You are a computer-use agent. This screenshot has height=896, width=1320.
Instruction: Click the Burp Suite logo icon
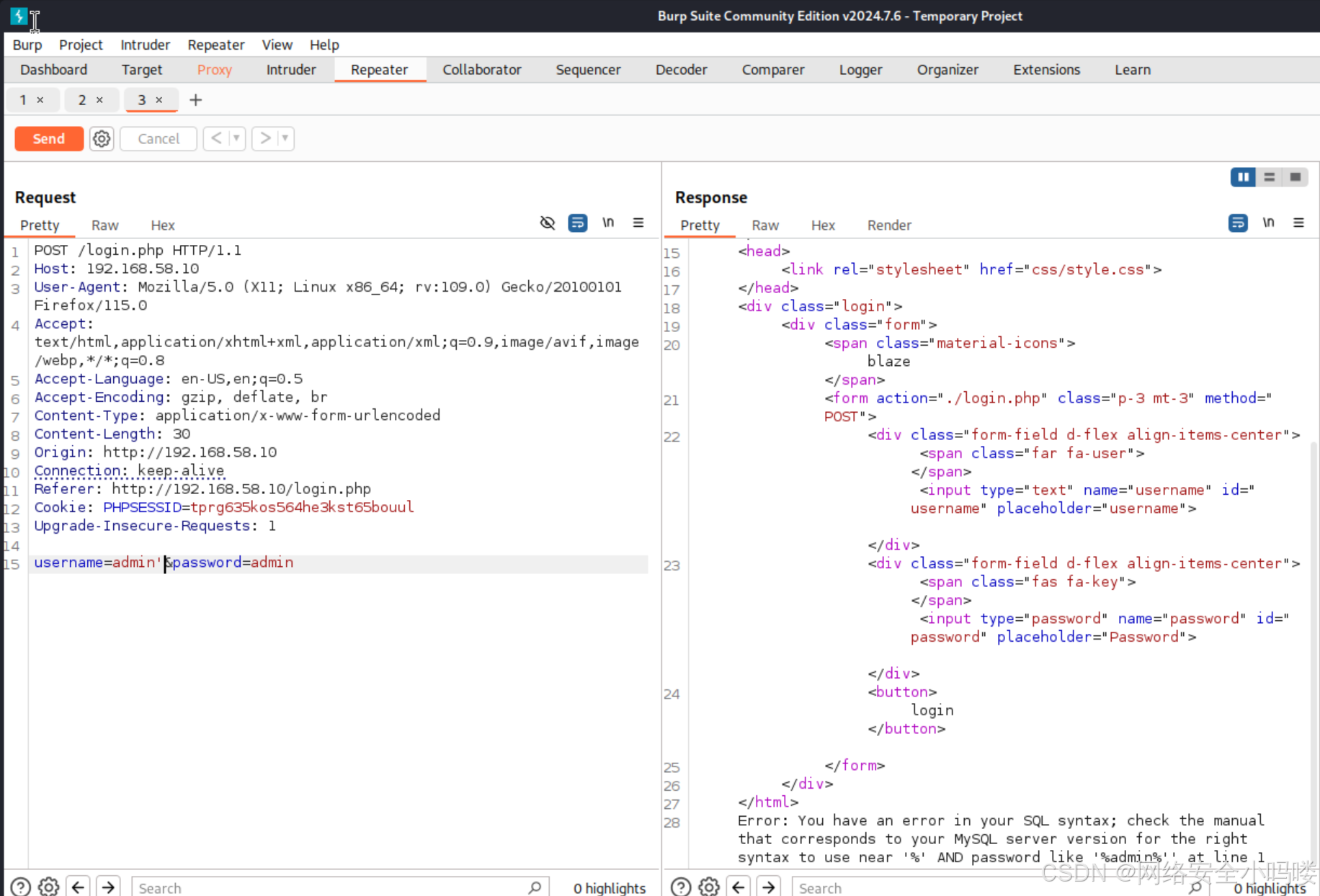[x=19, y=16]
